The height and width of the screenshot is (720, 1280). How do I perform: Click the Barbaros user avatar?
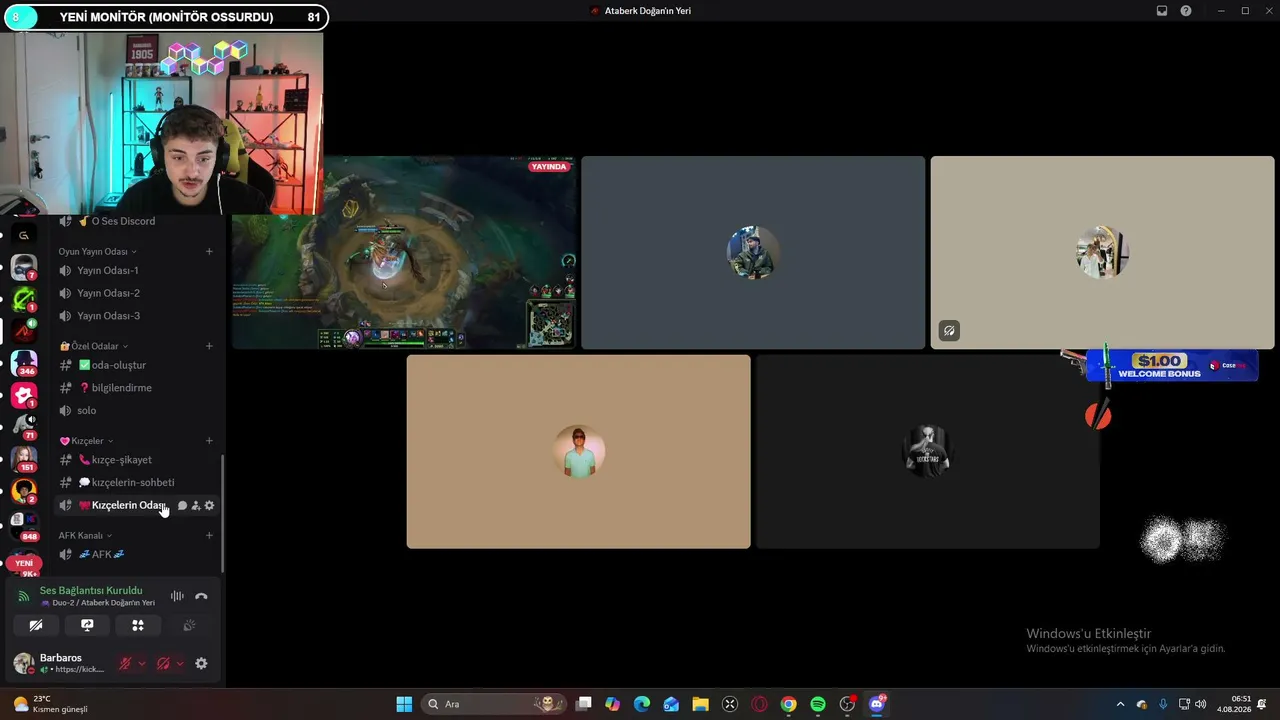click(x=23, y=662)
